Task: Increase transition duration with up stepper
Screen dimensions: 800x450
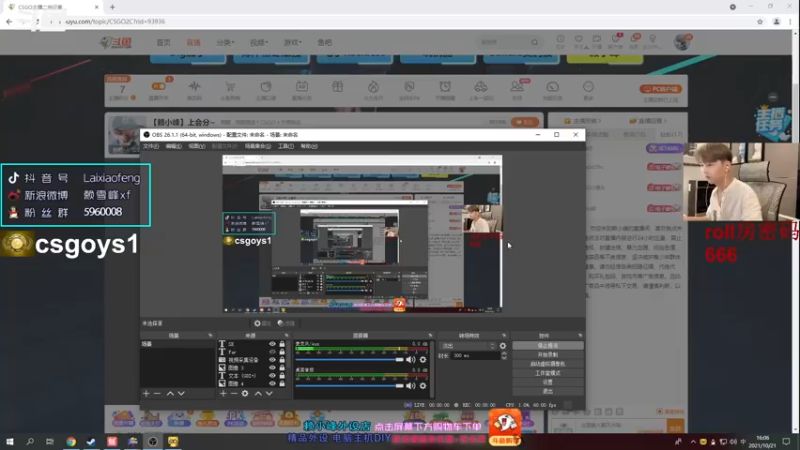Action: pyautogui.click(x=504, y=354)
